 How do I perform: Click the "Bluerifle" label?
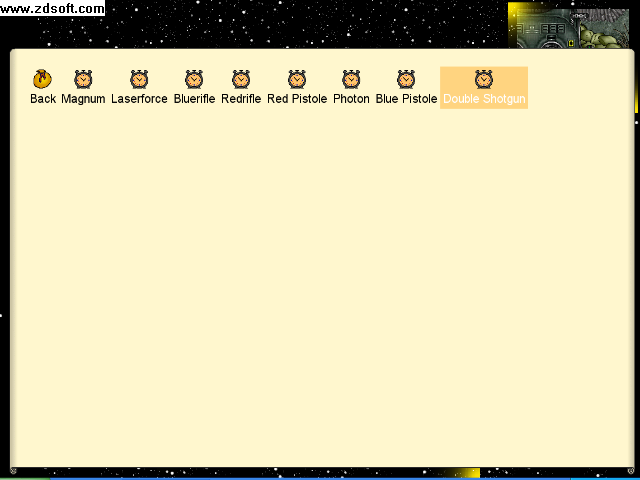click(x=194, y=99)
